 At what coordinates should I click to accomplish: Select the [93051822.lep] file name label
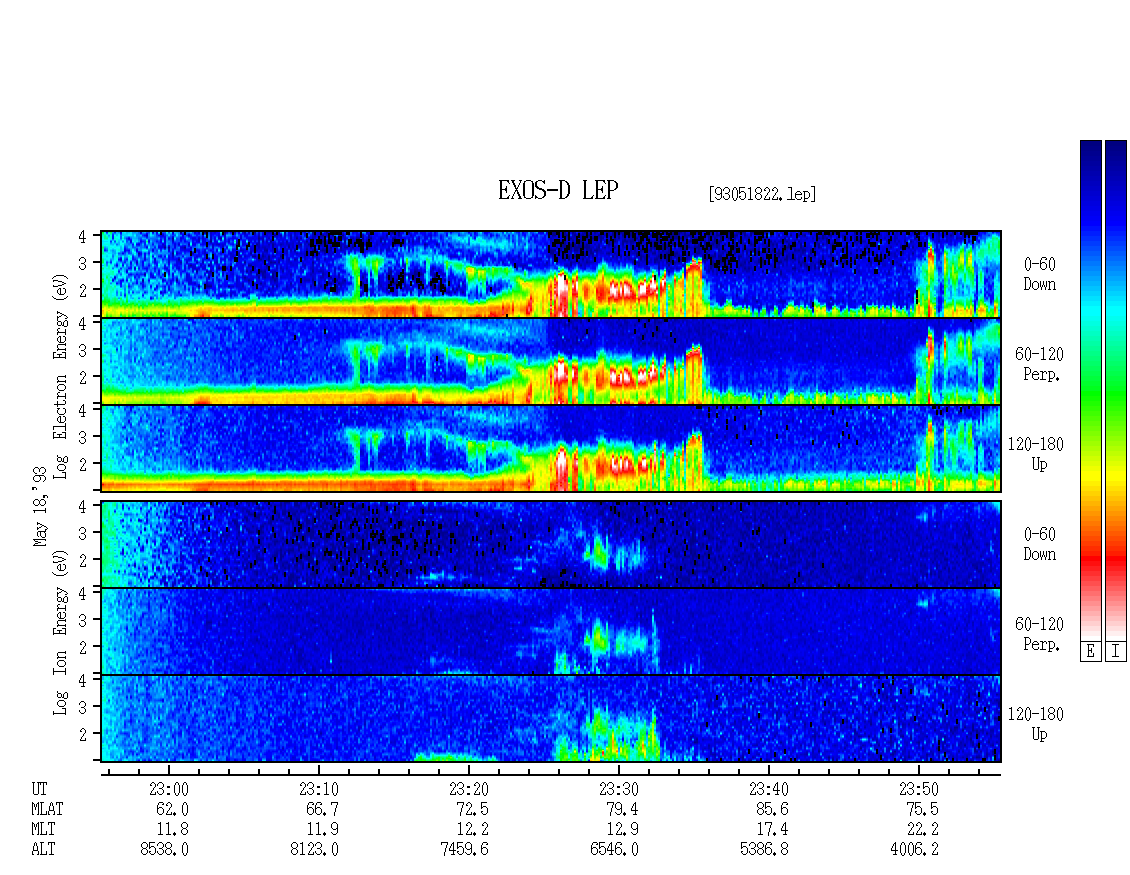click(762, 194)
